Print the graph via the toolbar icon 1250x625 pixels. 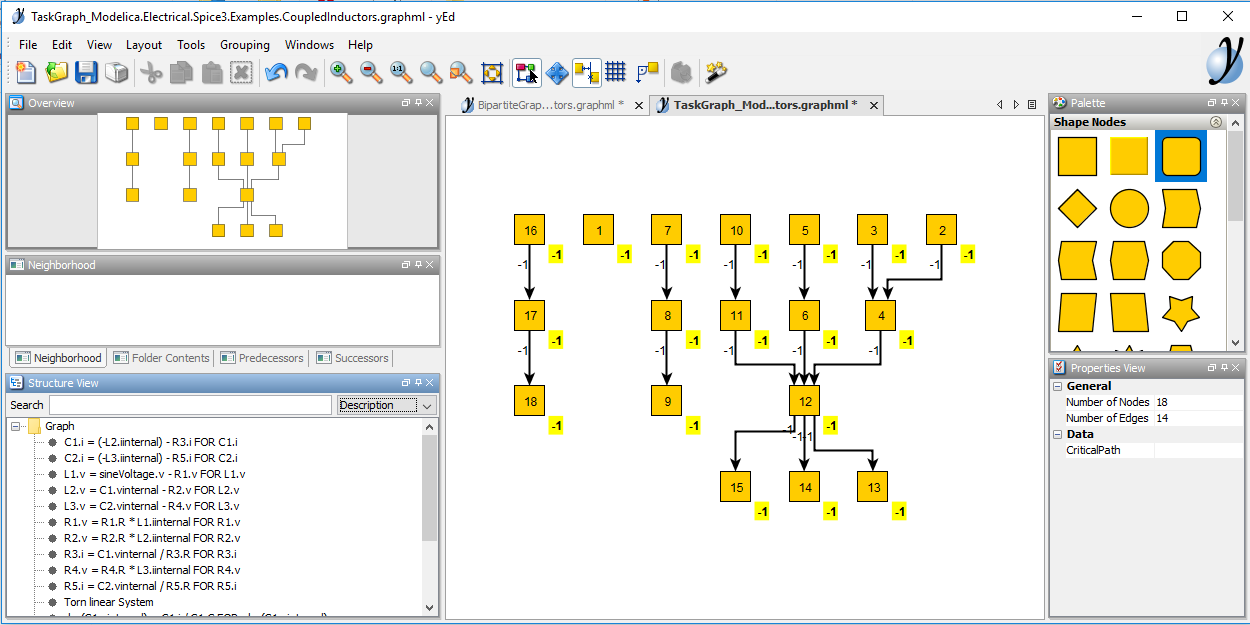[116, 72]
